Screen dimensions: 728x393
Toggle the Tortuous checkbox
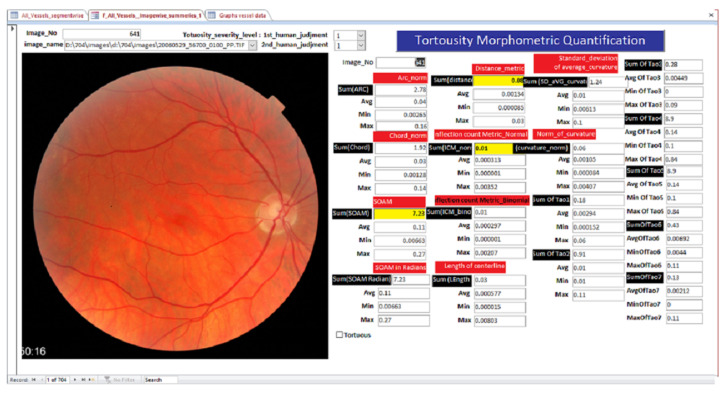339,334
